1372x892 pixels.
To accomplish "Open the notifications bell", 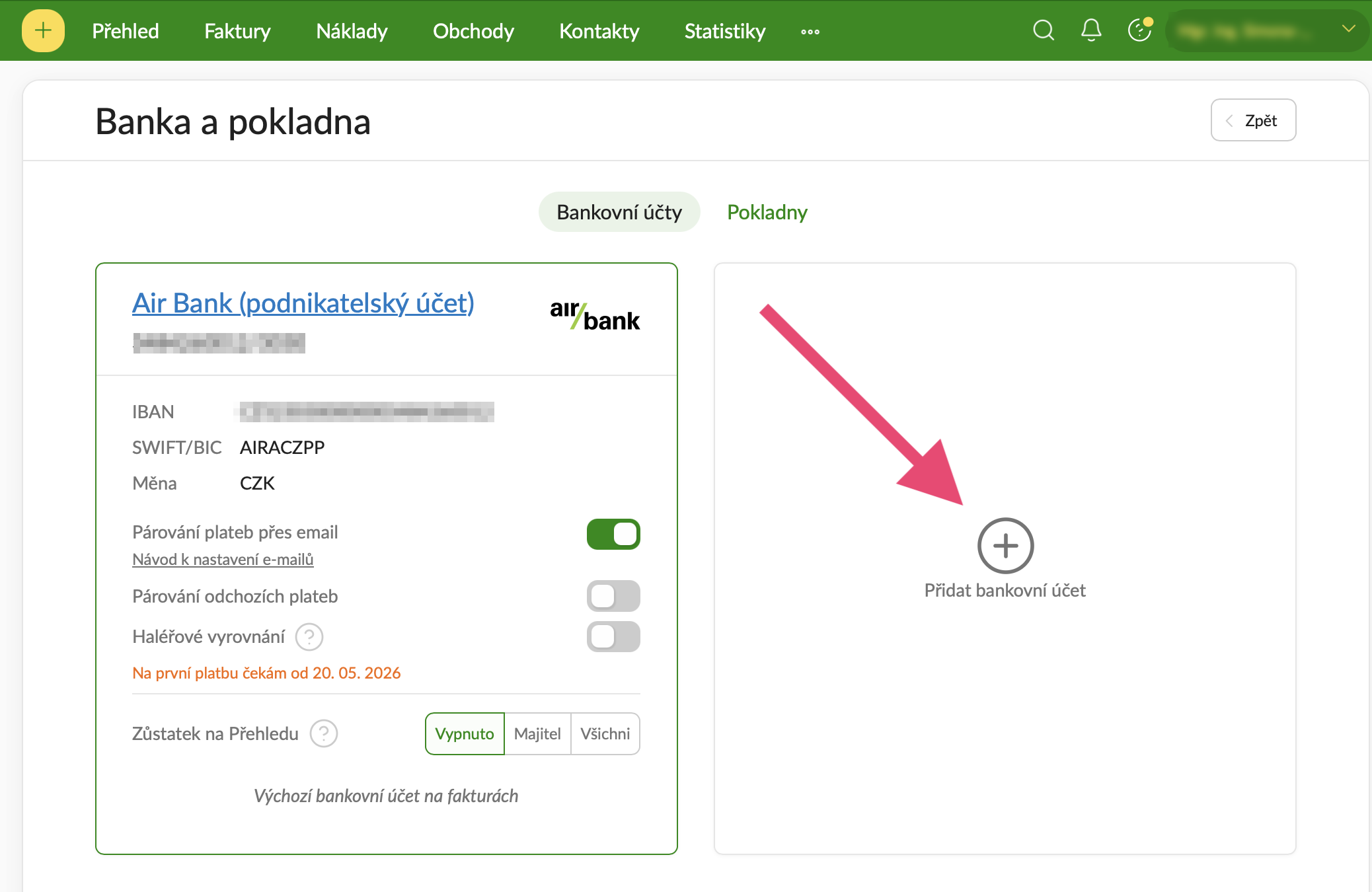I will click(x=1091, y=30).
